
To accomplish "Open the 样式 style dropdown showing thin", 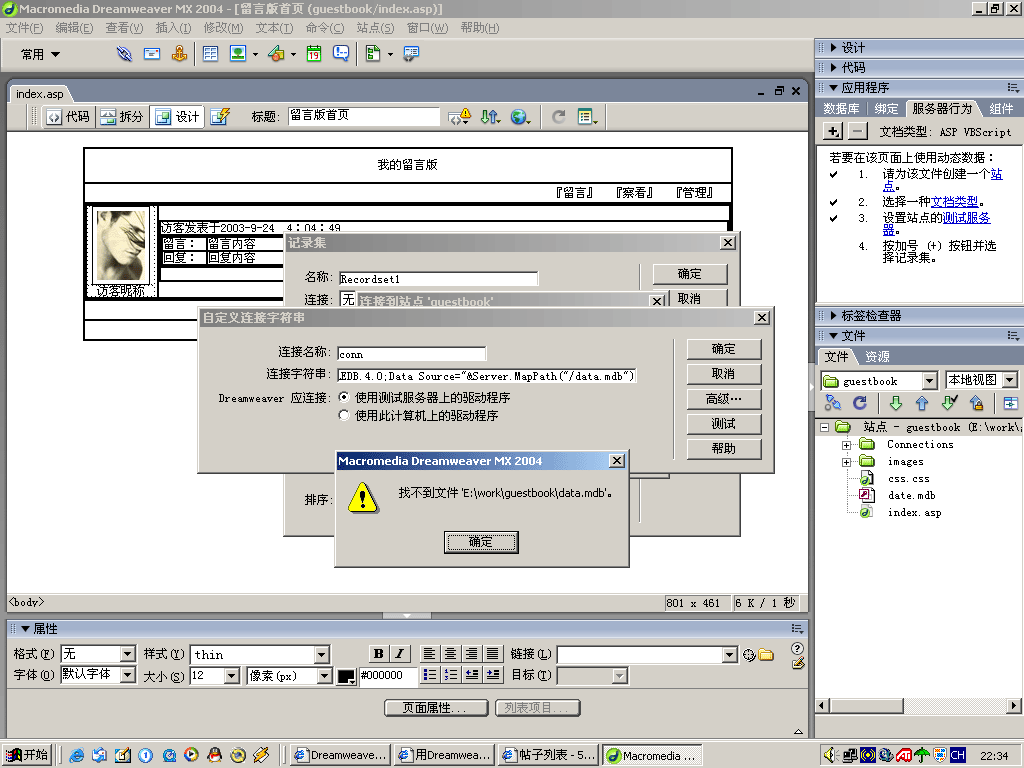I will click(321, 654).
